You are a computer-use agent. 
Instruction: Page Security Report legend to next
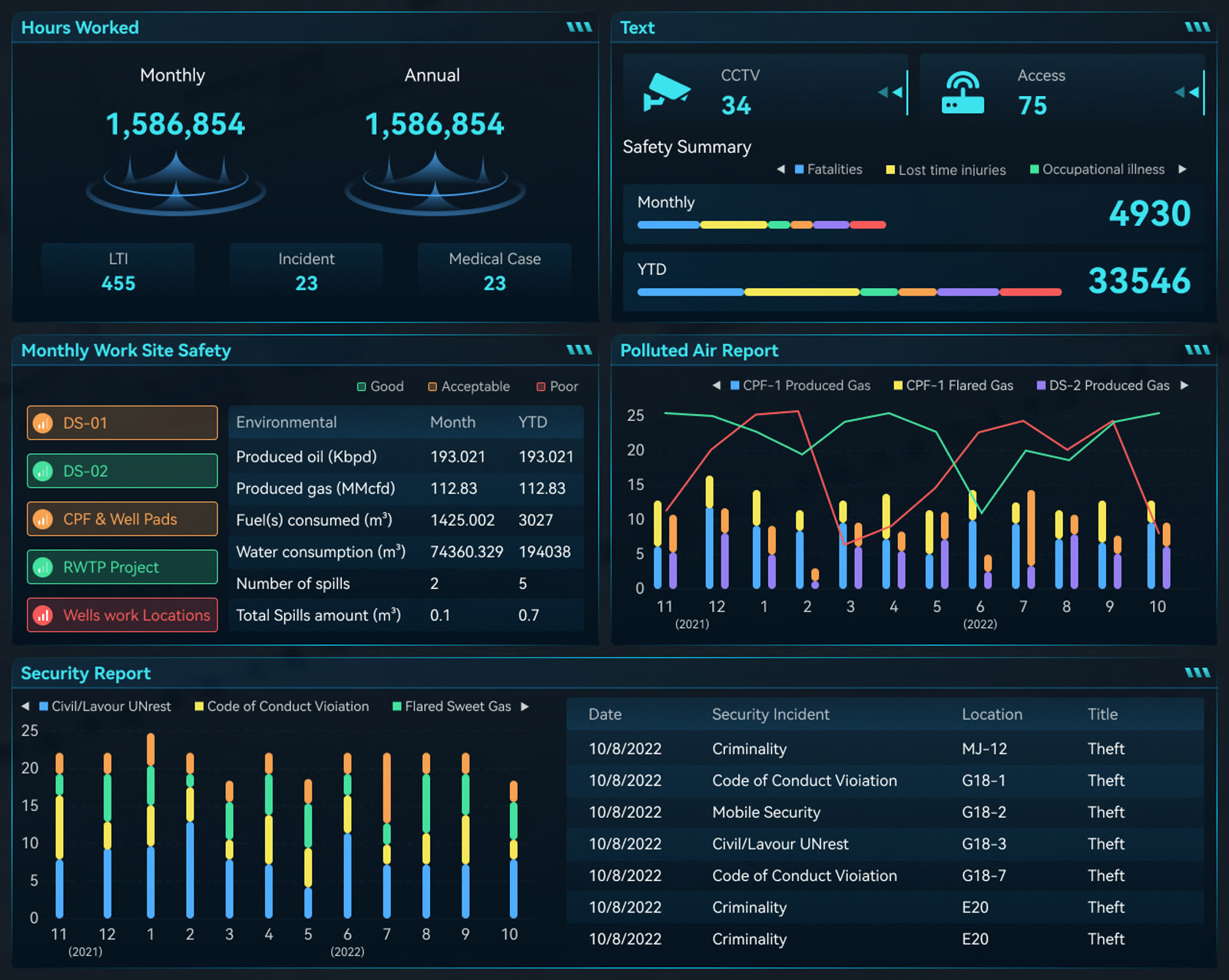coord(525,706)
